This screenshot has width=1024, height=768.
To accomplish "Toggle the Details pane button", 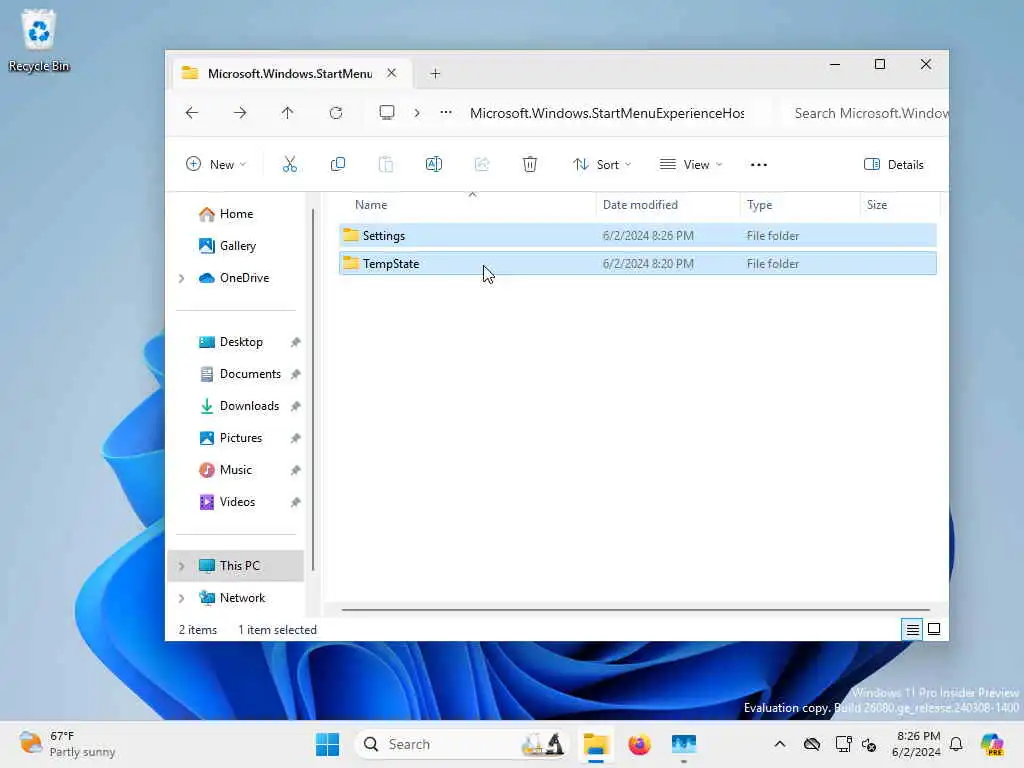I will (893, 165).
